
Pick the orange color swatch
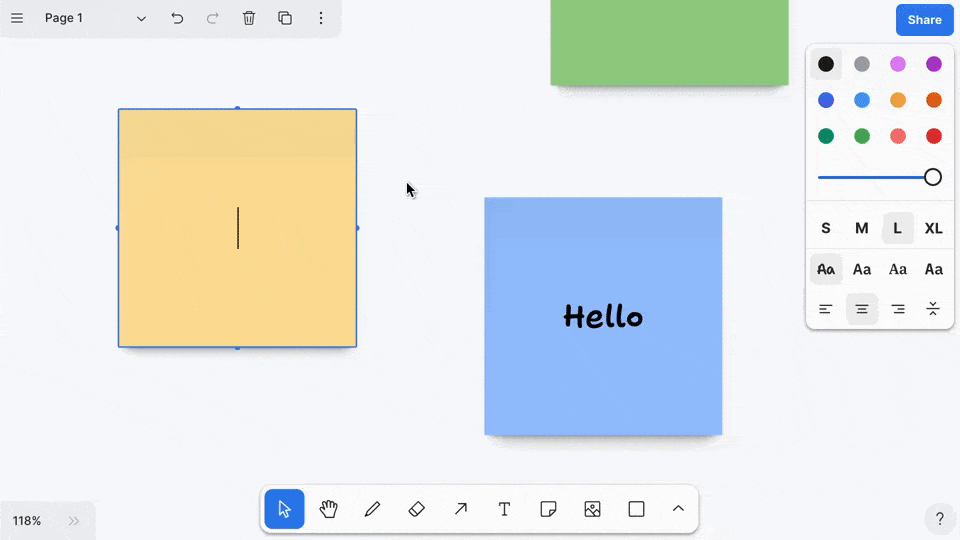point(934,100)
